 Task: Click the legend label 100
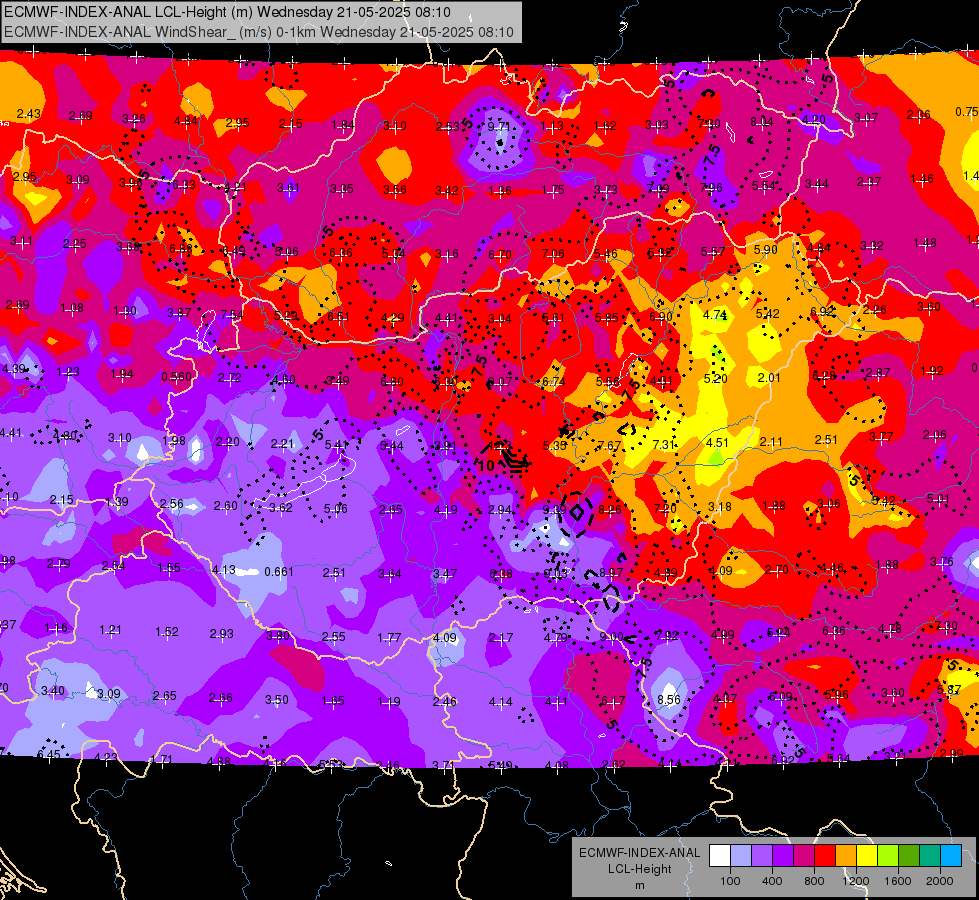point(730,881)
